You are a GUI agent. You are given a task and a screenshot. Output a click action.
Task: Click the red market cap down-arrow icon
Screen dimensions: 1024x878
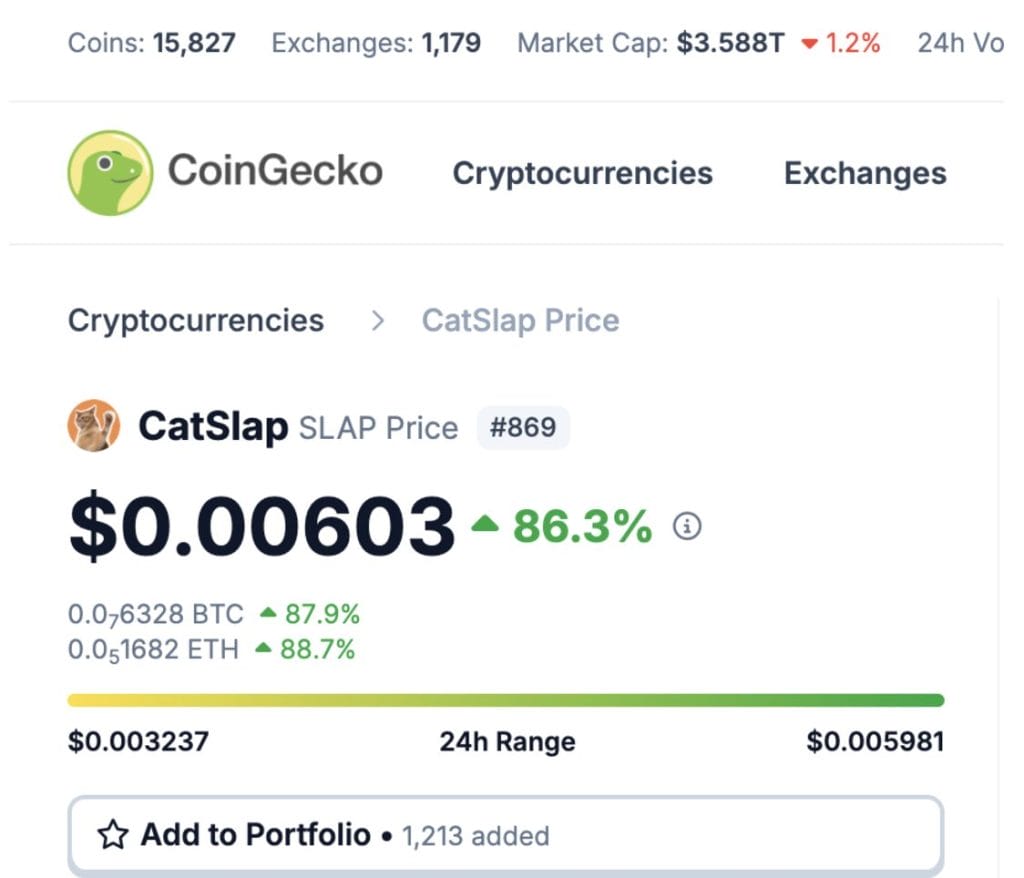point(809,44)
